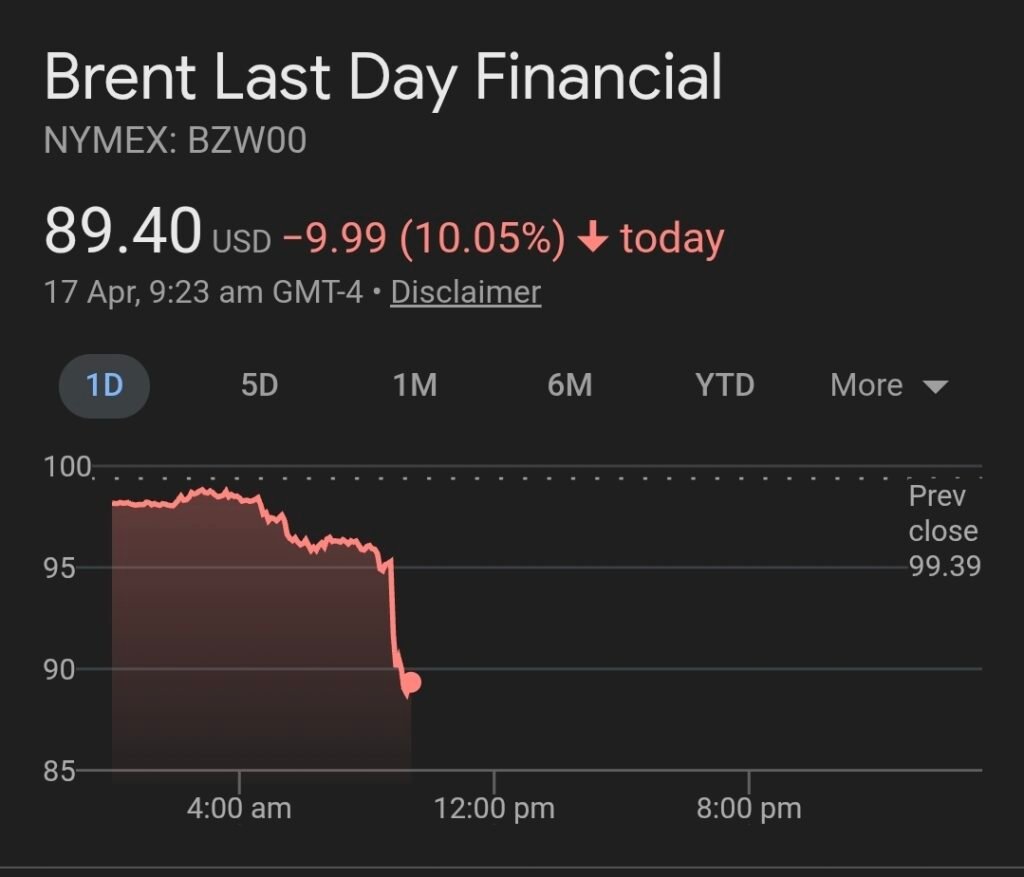Select the 1D range tab
Image resolution: width=1024 pixels, height=877 pixels.
(104, 385)
